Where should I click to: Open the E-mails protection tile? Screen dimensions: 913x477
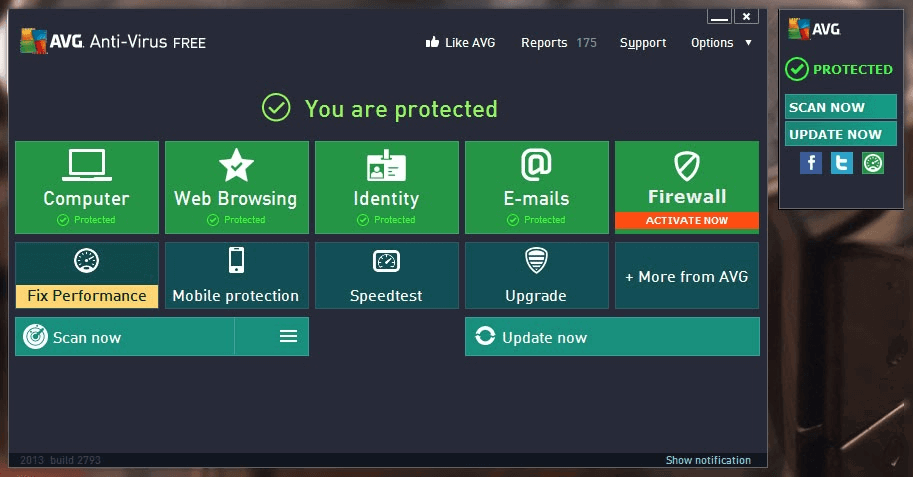(x=536, y=187)
